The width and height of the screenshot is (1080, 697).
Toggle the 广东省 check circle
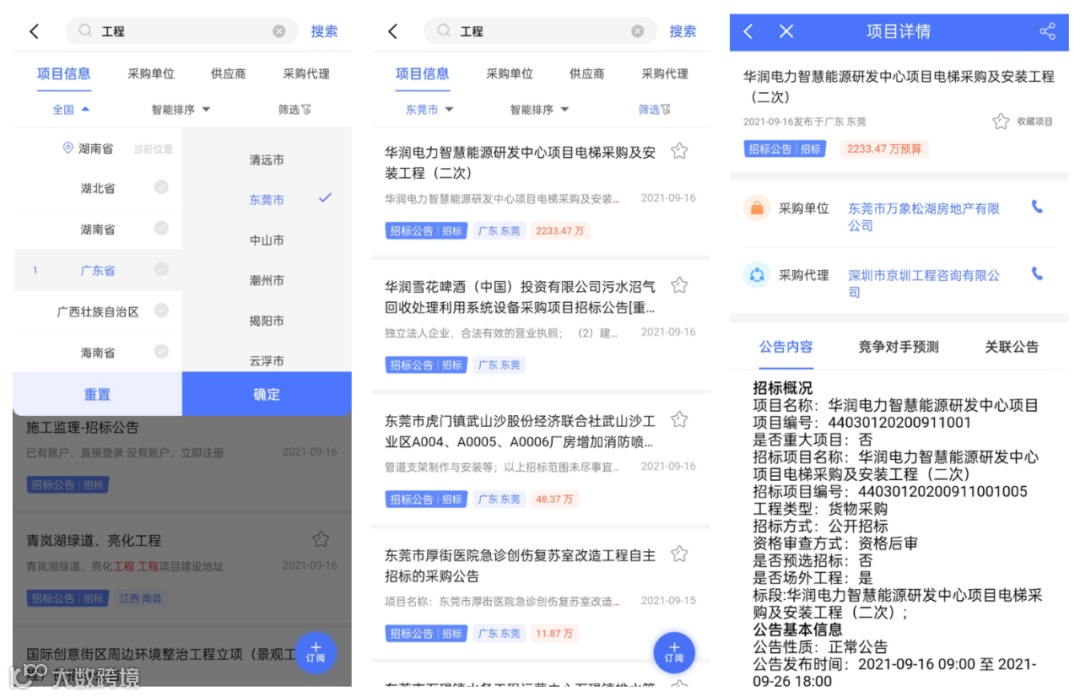click(161, 269)
